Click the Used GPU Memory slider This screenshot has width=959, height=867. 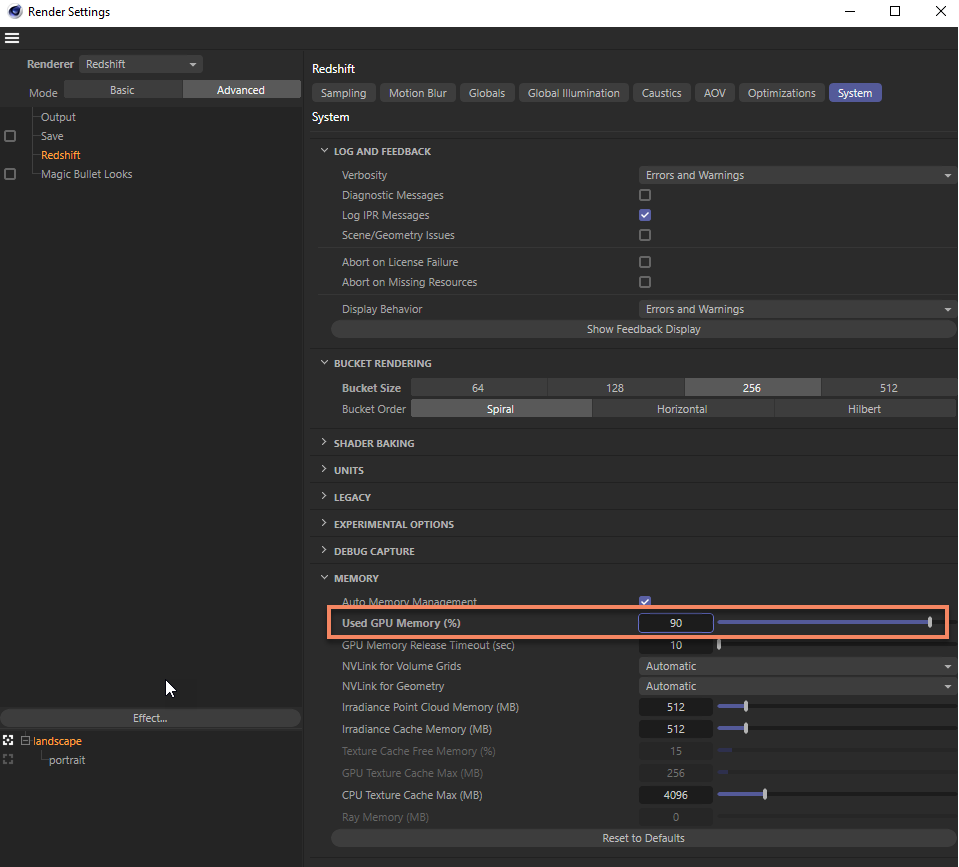(x=825, y=623)
